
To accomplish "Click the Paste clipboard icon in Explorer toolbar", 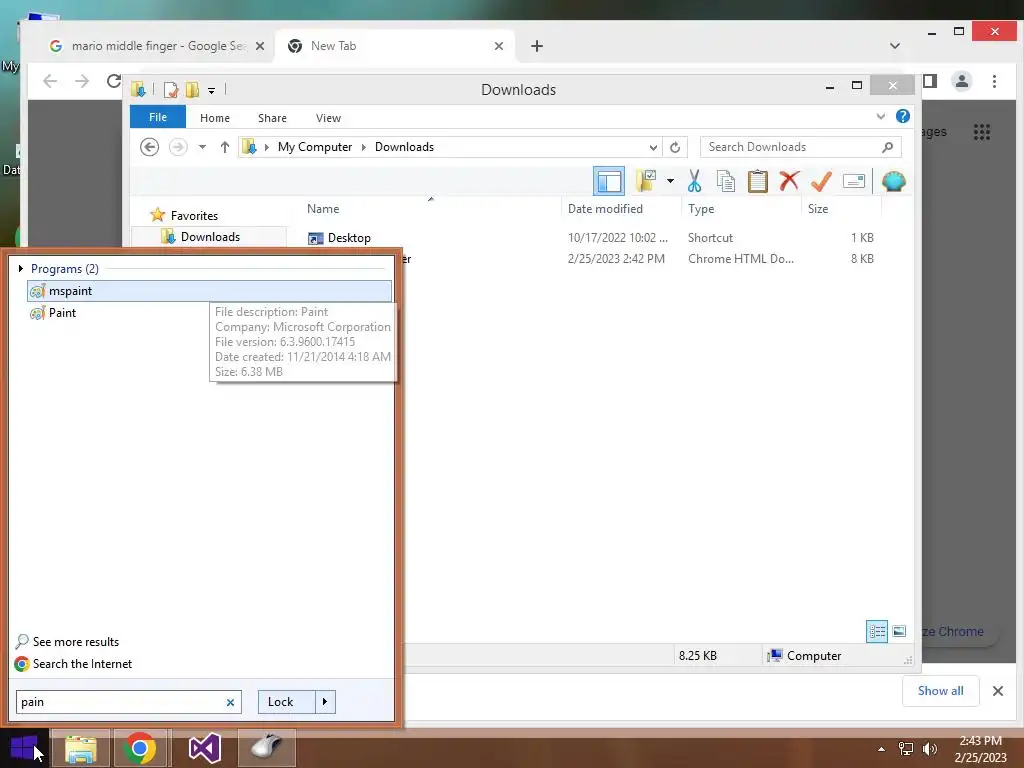I will click(x=758, y=181).
